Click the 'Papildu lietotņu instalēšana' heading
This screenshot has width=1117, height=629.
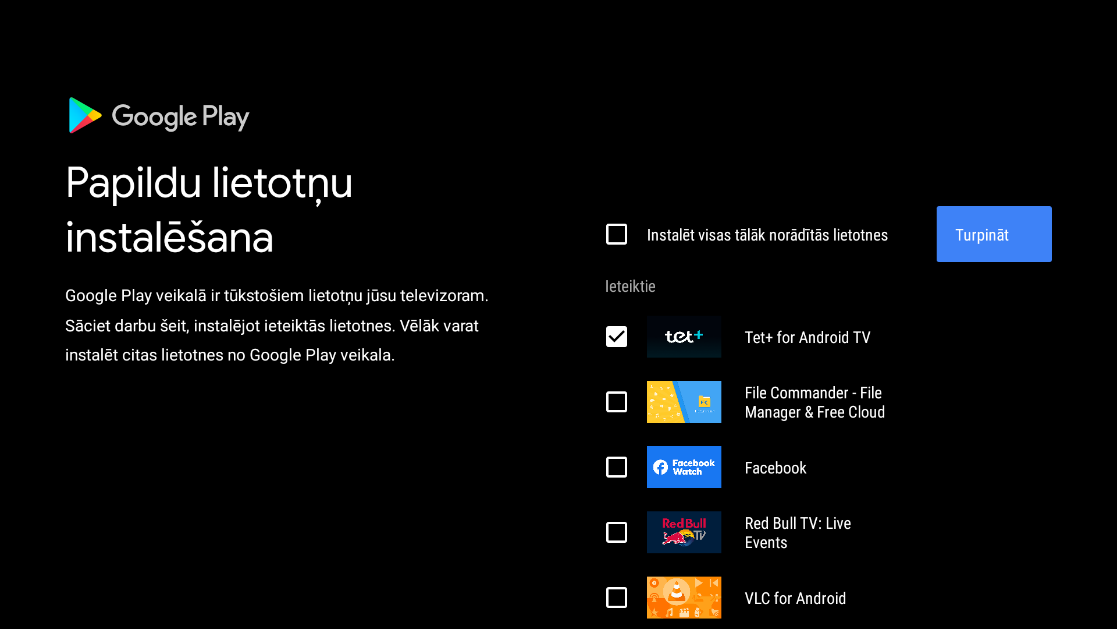tap(209, 209)
